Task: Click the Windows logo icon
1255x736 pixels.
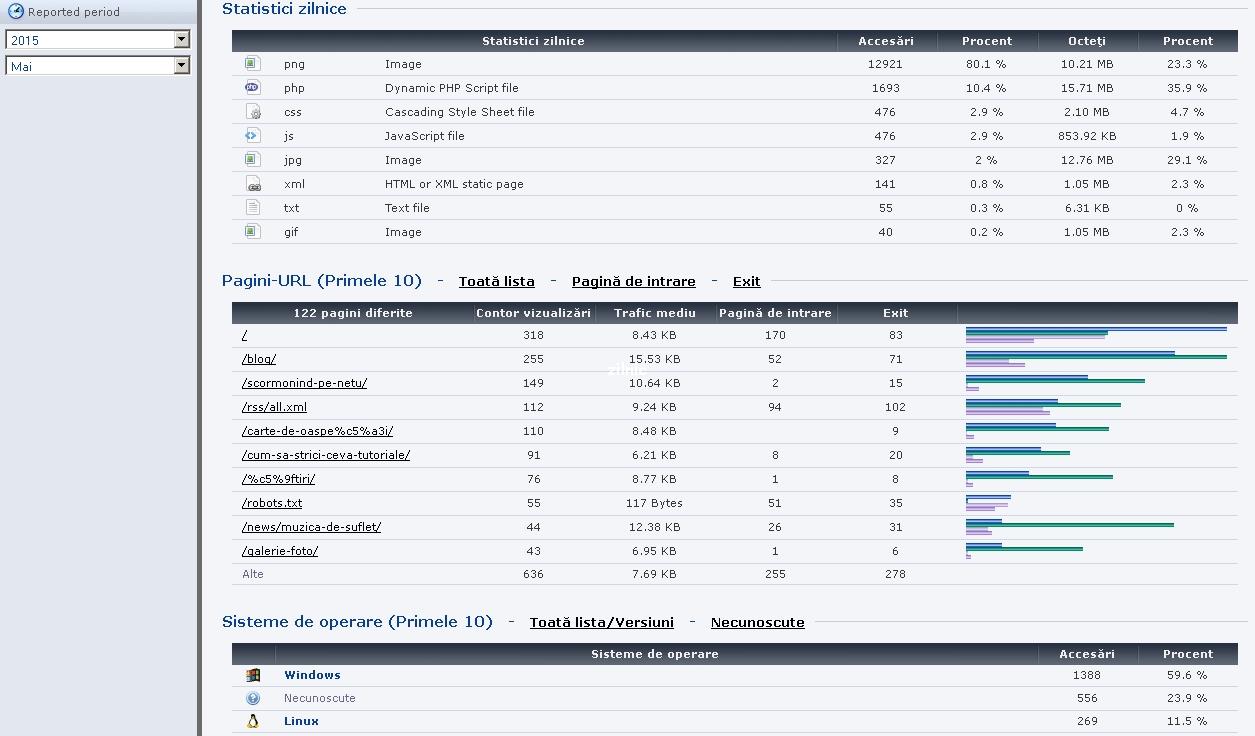Action: (x=253, y=675)
